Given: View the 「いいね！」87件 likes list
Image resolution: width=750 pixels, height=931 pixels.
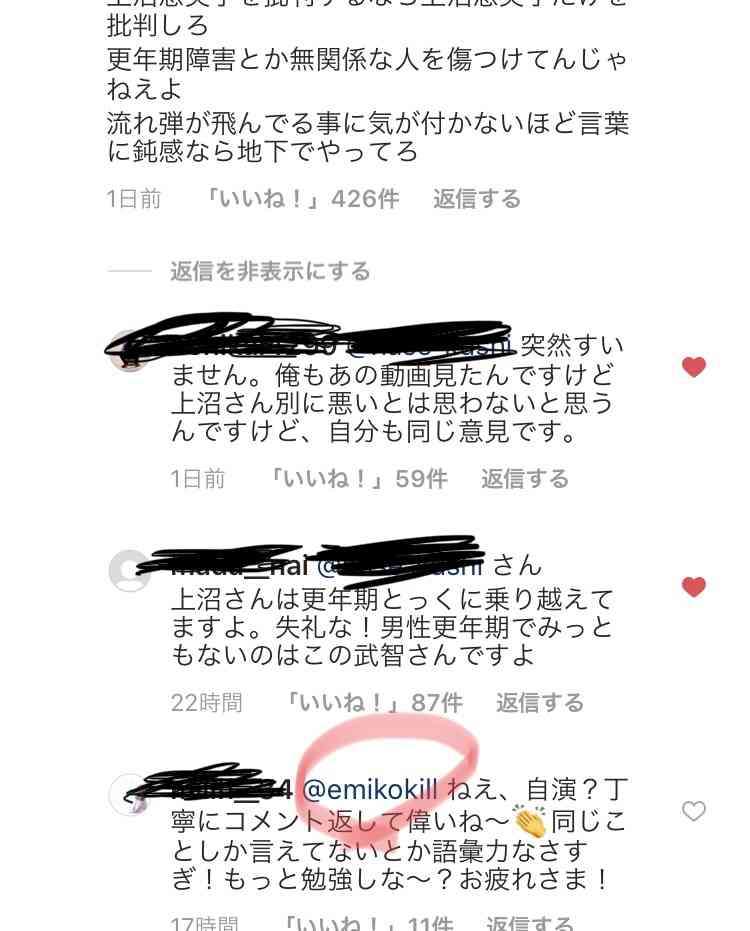Looking at the screenshot, I should pyautogui.click(x=374, y=702).
